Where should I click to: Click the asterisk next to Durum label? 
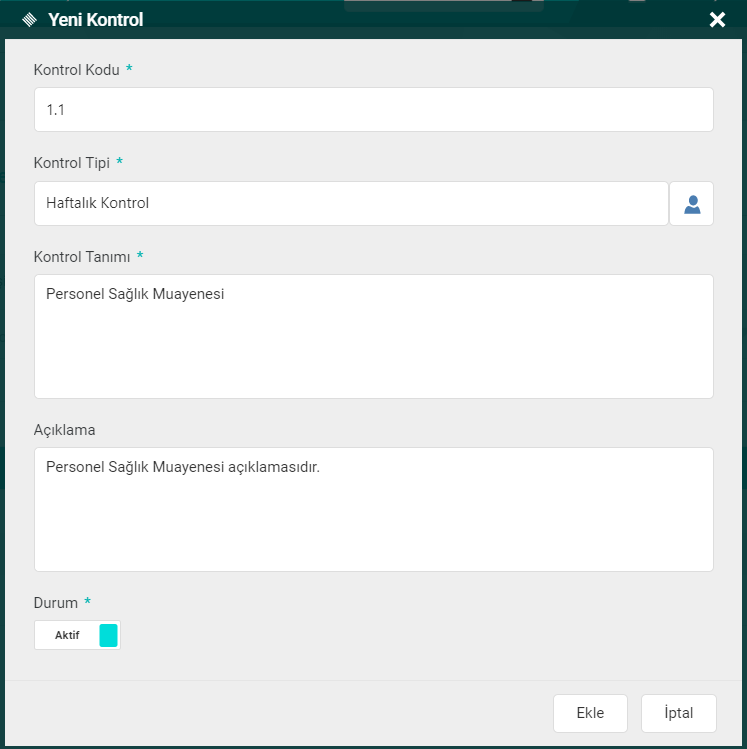(87, 603)
